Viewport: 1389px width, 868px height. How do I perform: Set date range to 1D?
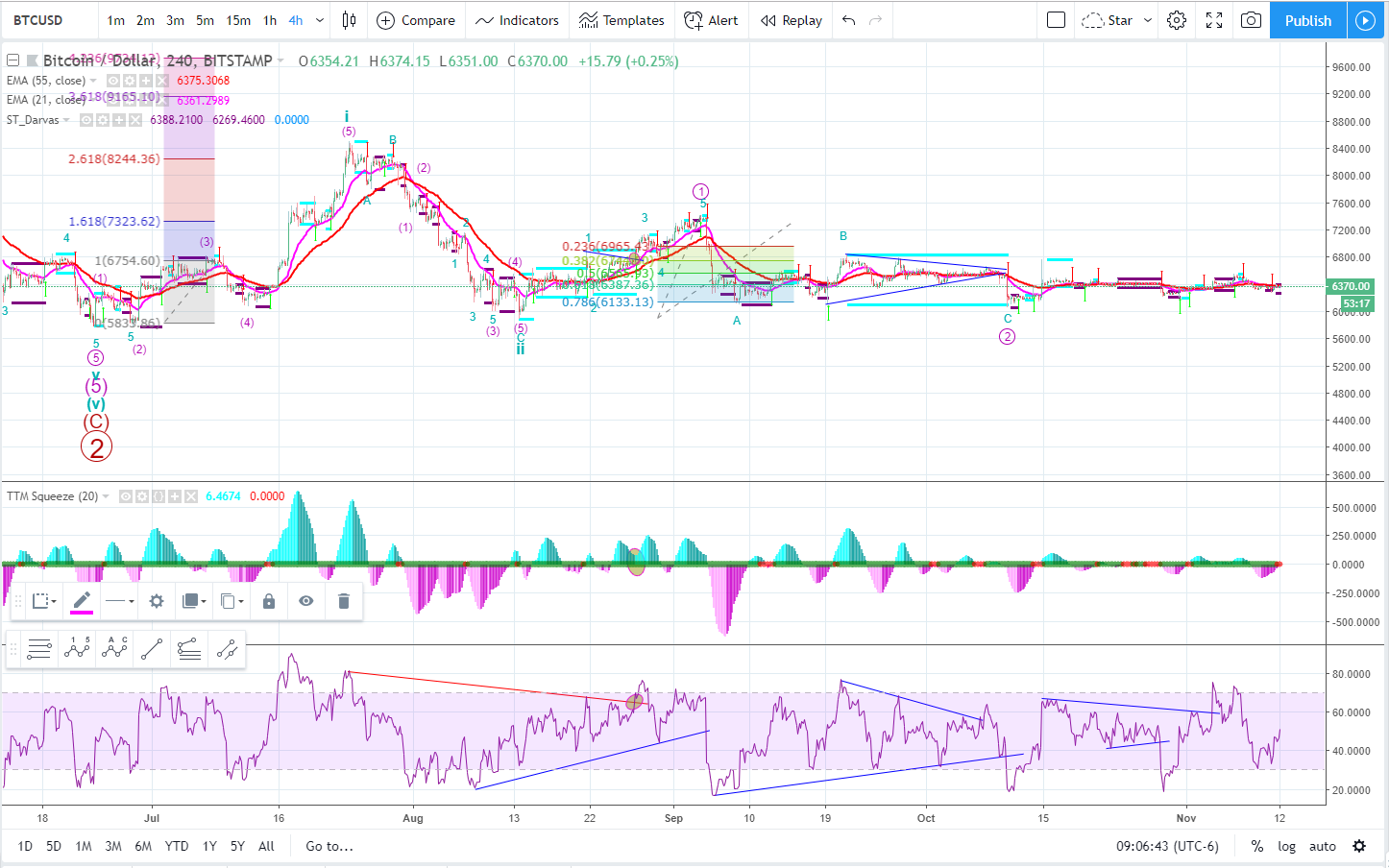25,846
